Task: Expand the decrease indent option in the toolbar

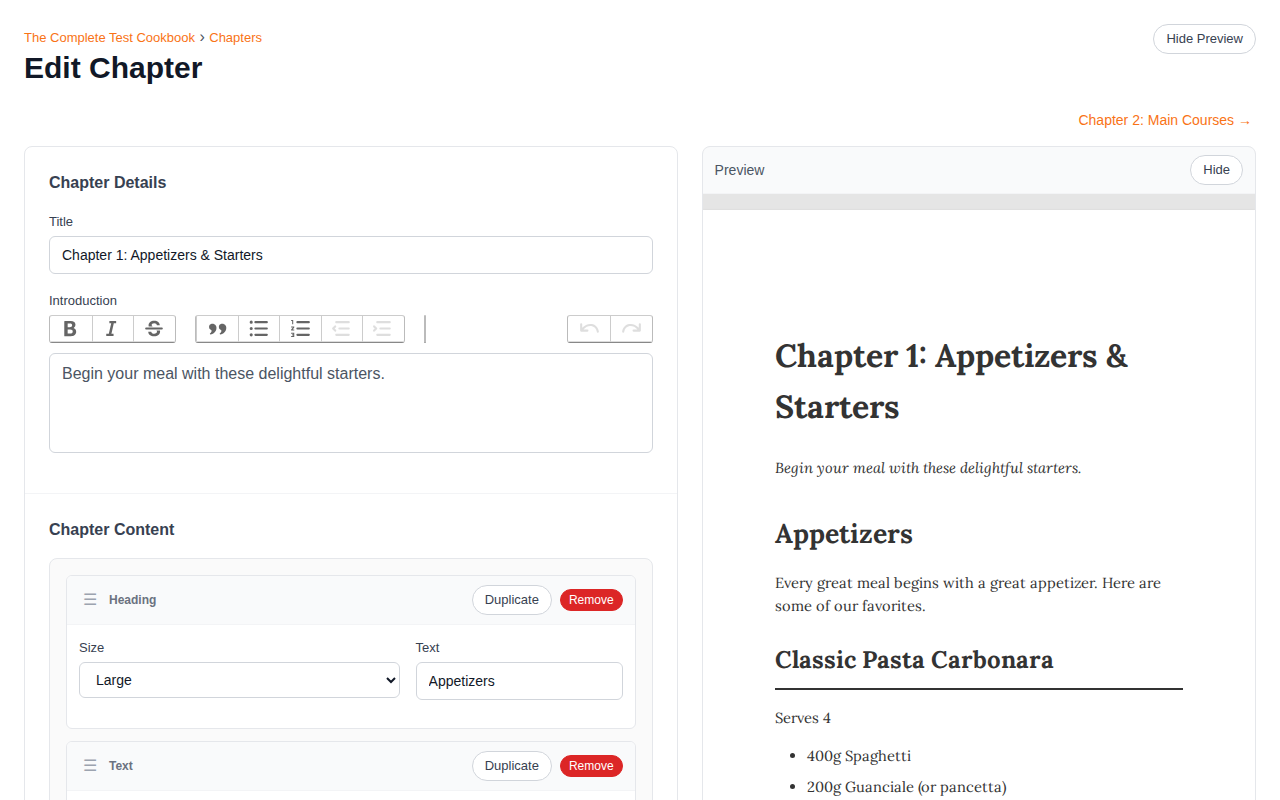Action: (x=341, y=328)
